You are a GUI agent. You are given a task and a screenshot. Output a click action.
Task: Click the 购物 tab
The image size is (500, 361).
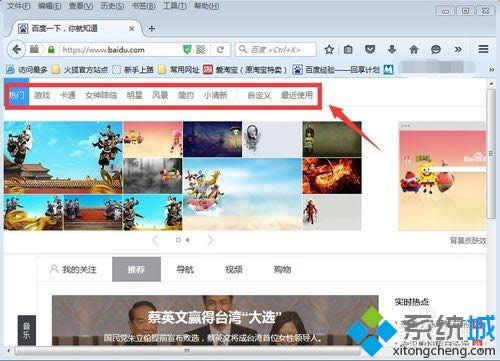point(282,269)
